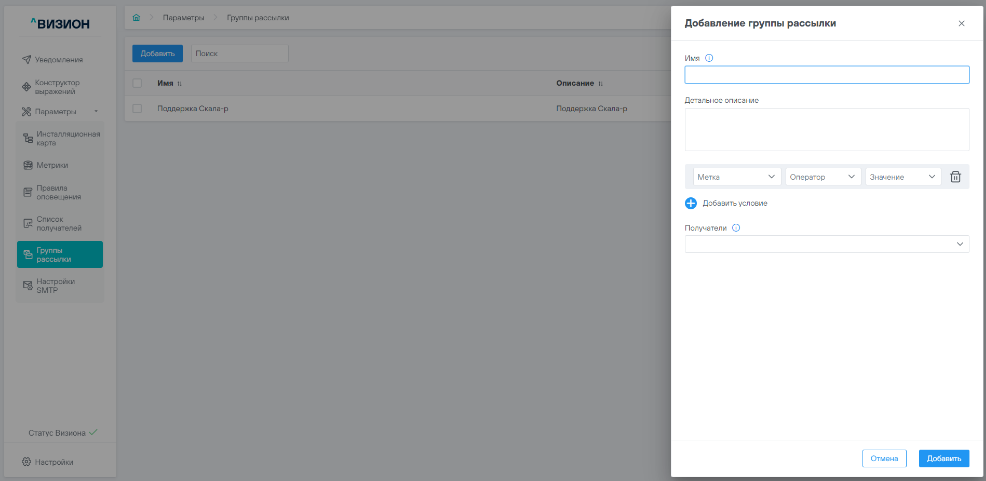The height and width of the screenshot is (481, 986).
Task: Open Уведомления in the sidebar
Action: tap(59, 60)
